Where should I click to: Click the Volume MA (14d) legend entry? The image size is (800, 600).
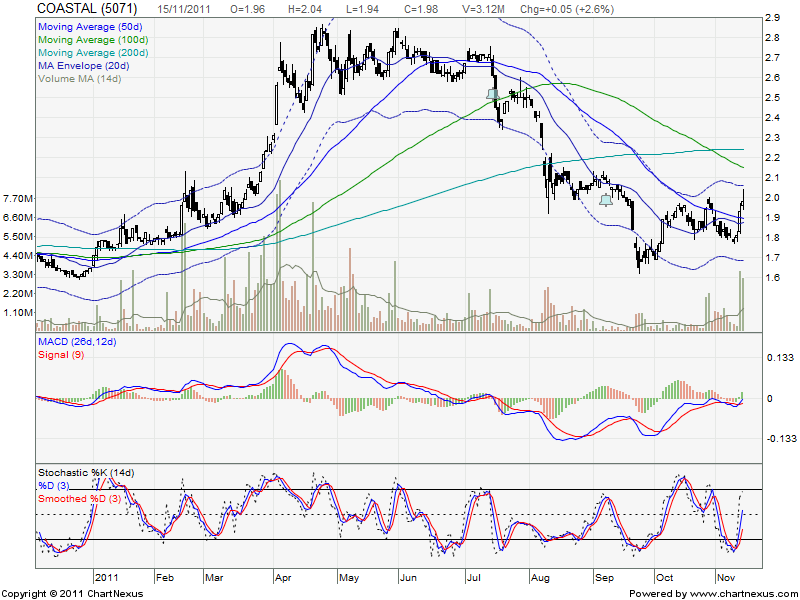82,81
